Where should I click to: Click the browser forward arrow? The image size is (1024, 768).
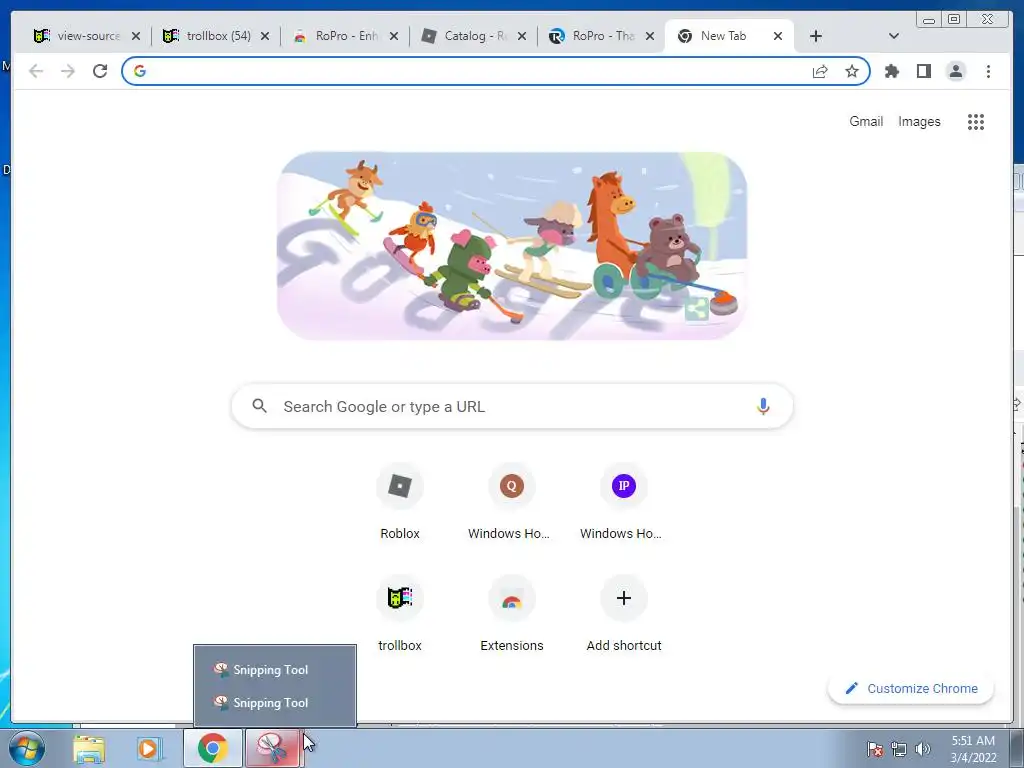[68, 71]
